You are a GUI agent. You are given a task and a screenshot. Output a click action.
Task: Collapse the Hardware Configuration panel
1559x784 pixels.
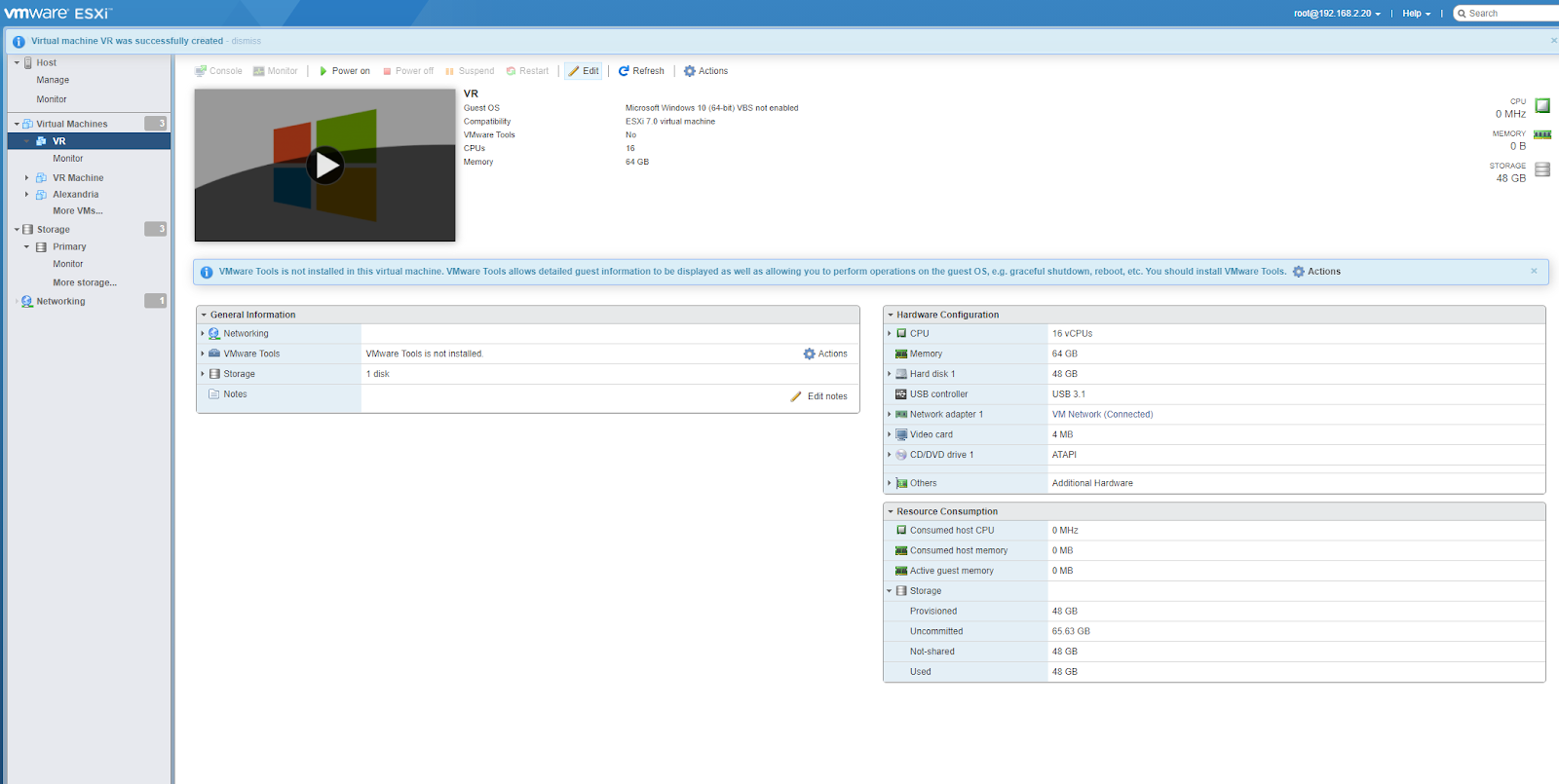tap(890, 316)
